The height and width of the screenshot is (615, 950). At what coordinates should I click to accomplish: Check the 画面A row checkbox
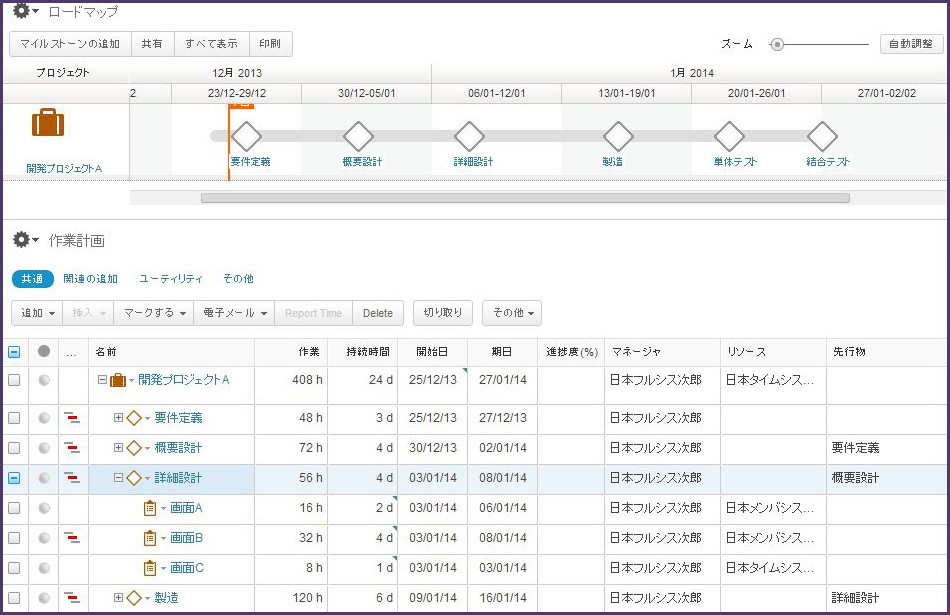[x=14, y=508]
